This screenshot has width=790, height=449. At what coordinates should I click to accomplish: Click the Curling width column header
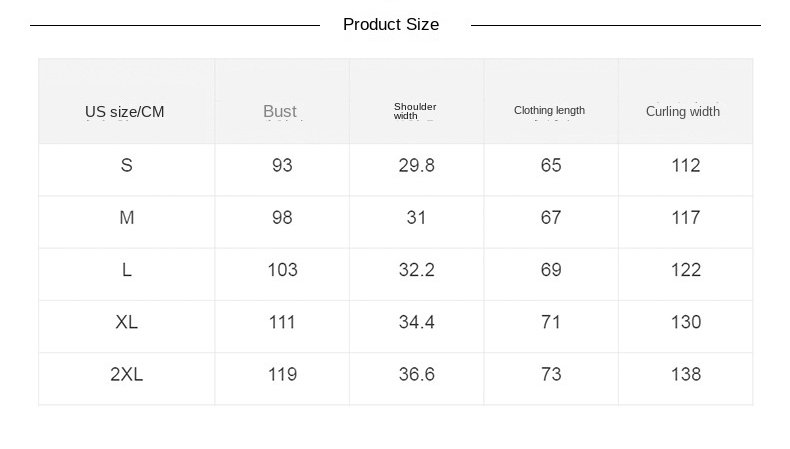point(683,112)
